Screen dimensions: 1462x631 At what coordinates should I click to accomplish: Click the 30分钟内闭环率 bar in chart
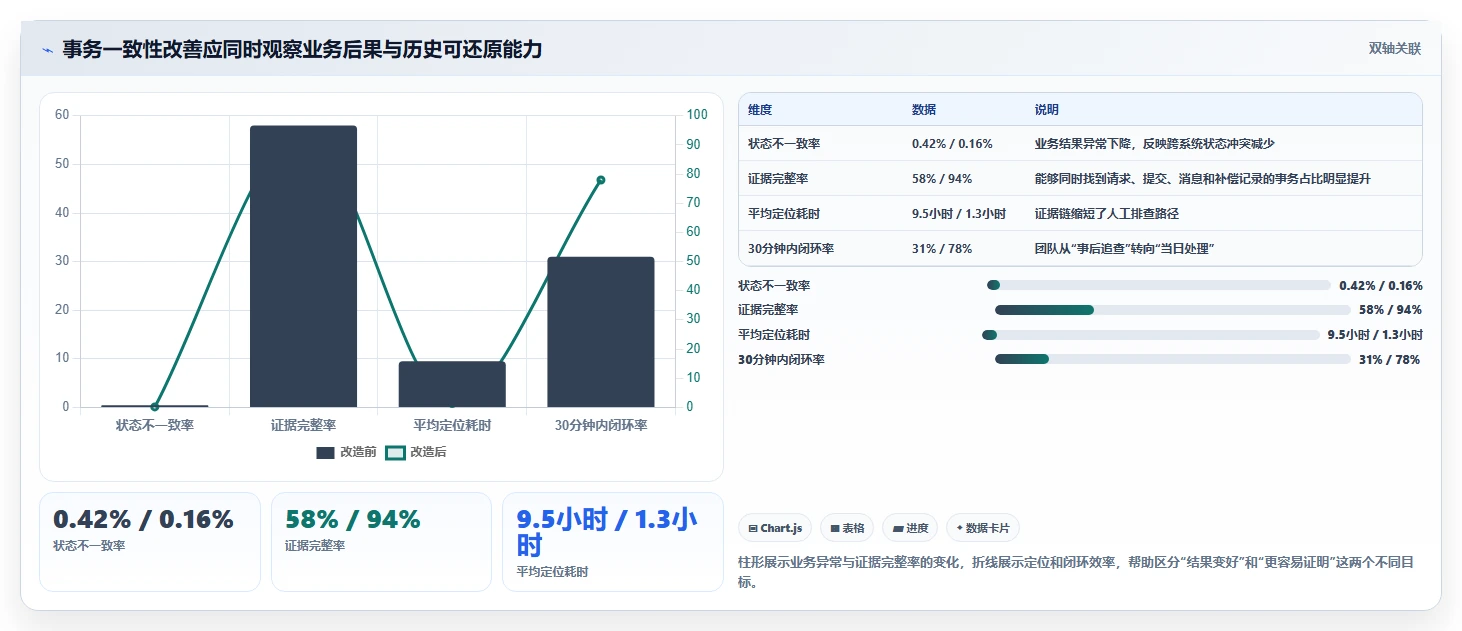pos(600,332)
